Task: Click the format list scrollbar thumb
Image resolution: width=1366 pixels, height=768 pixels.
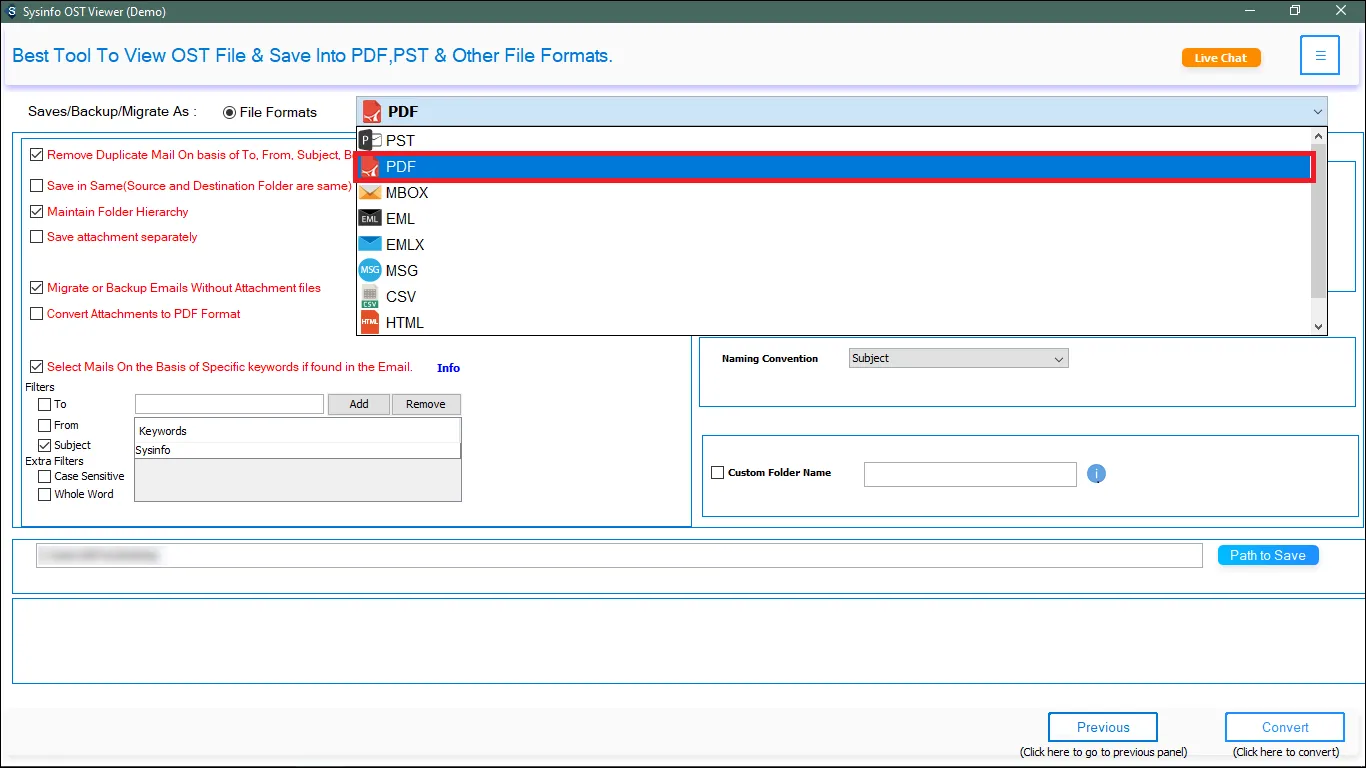Action: [1318, 221]
